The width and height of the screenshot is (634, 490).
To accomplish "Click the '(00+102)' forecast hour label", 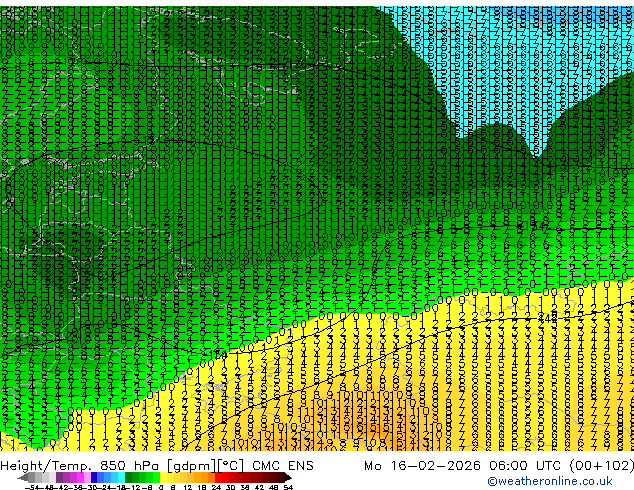I will pyautogui.click(x=601, y=466).
